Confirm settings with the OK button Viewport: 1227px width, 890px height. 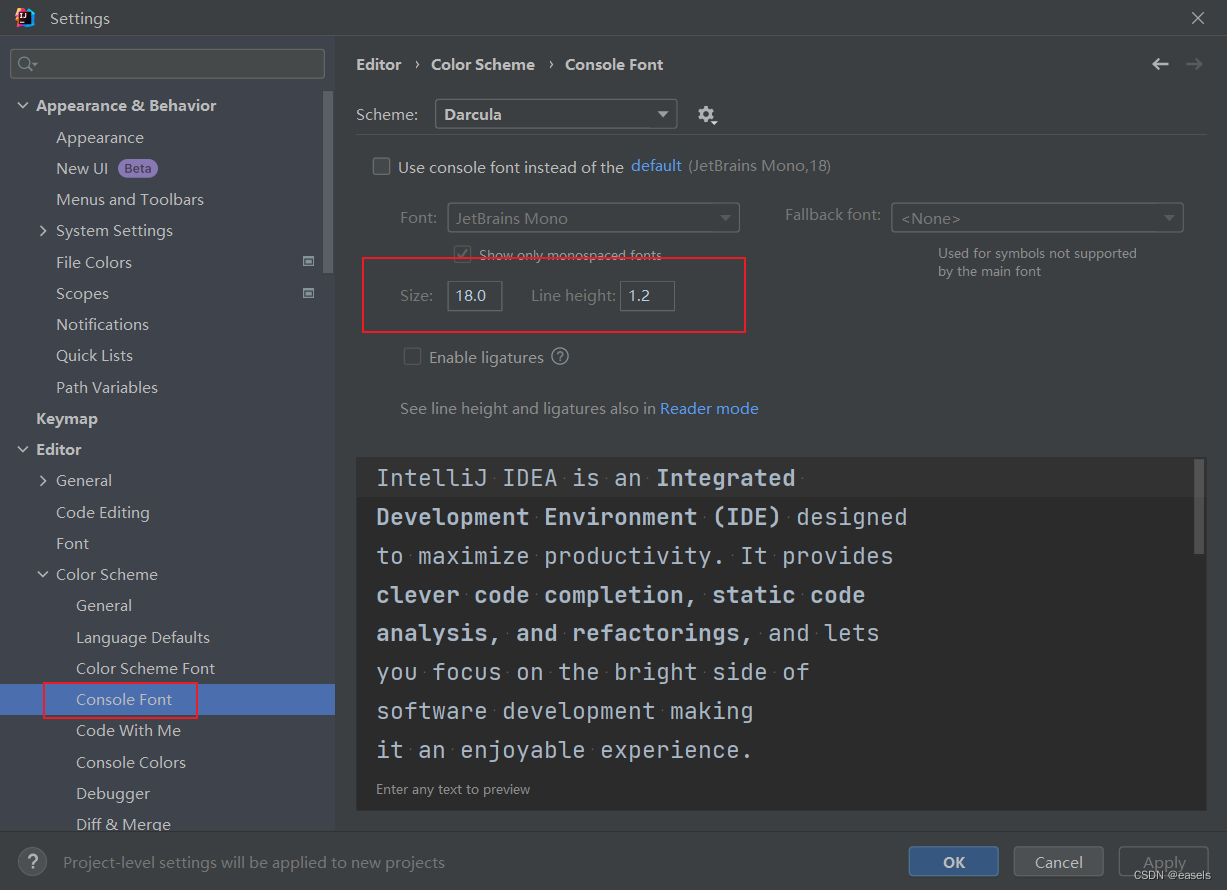point(954,862)
